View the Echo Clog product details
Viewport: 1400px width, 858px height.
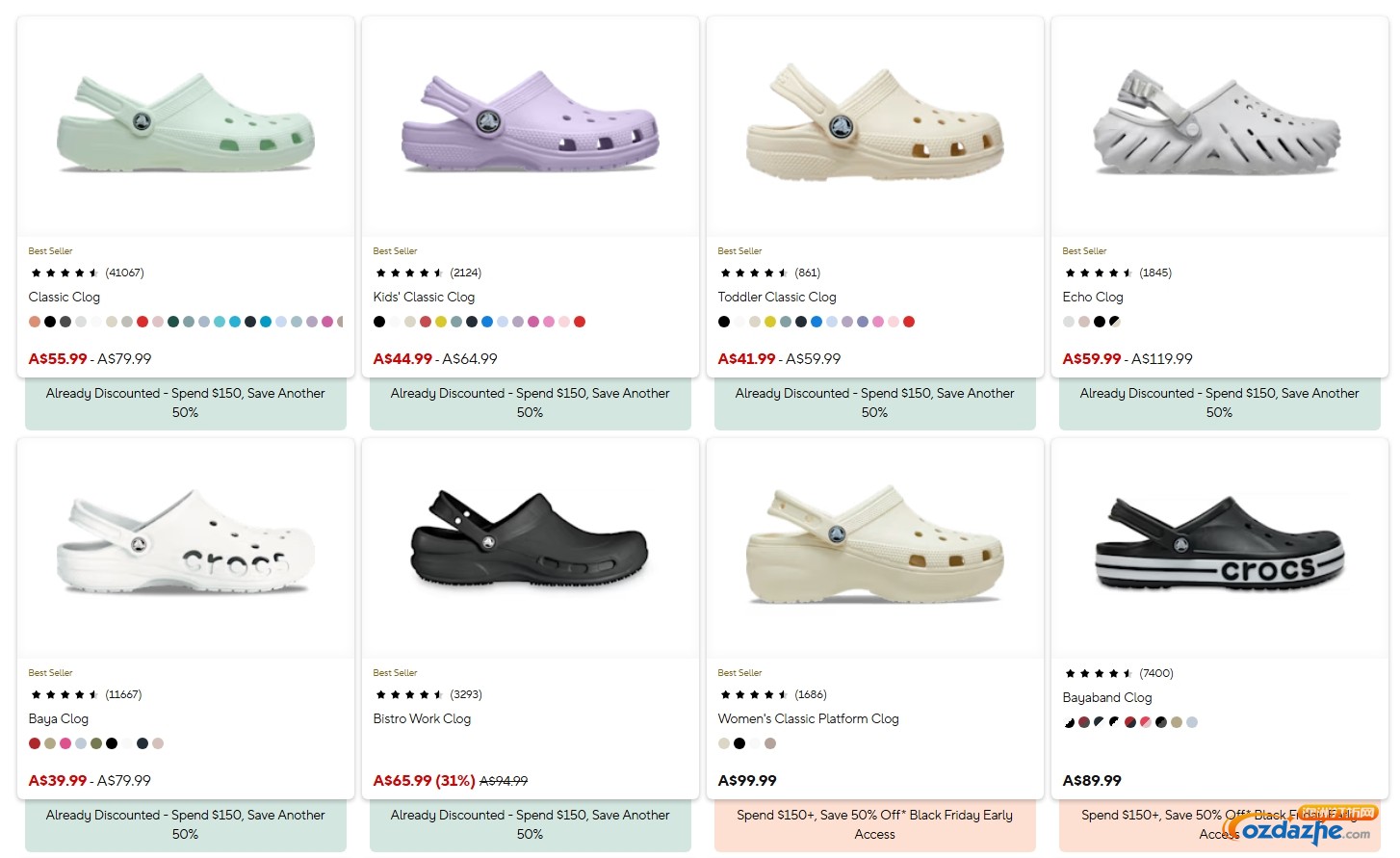[x=1093, y=297]
